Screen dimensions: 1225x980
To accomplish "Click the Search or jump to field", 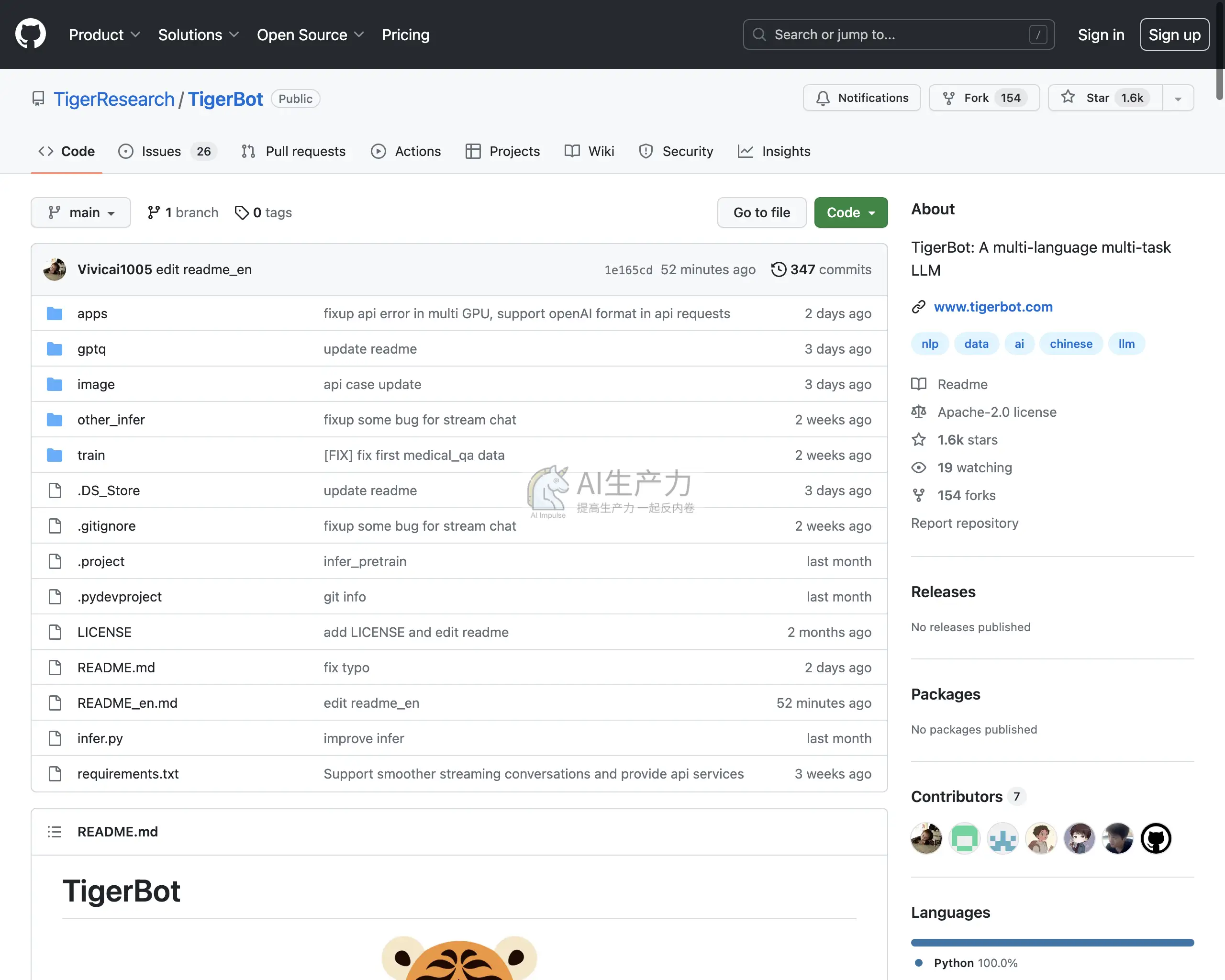I will (898, 34).
